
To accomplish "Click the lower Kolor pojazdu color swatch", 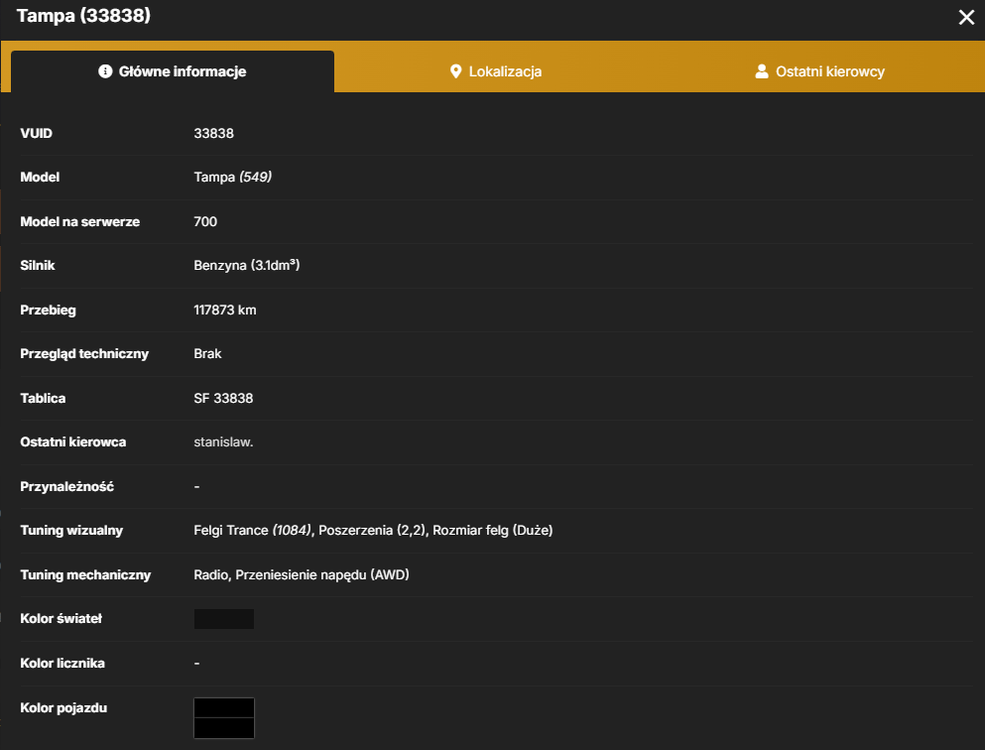I will [224, 728].
